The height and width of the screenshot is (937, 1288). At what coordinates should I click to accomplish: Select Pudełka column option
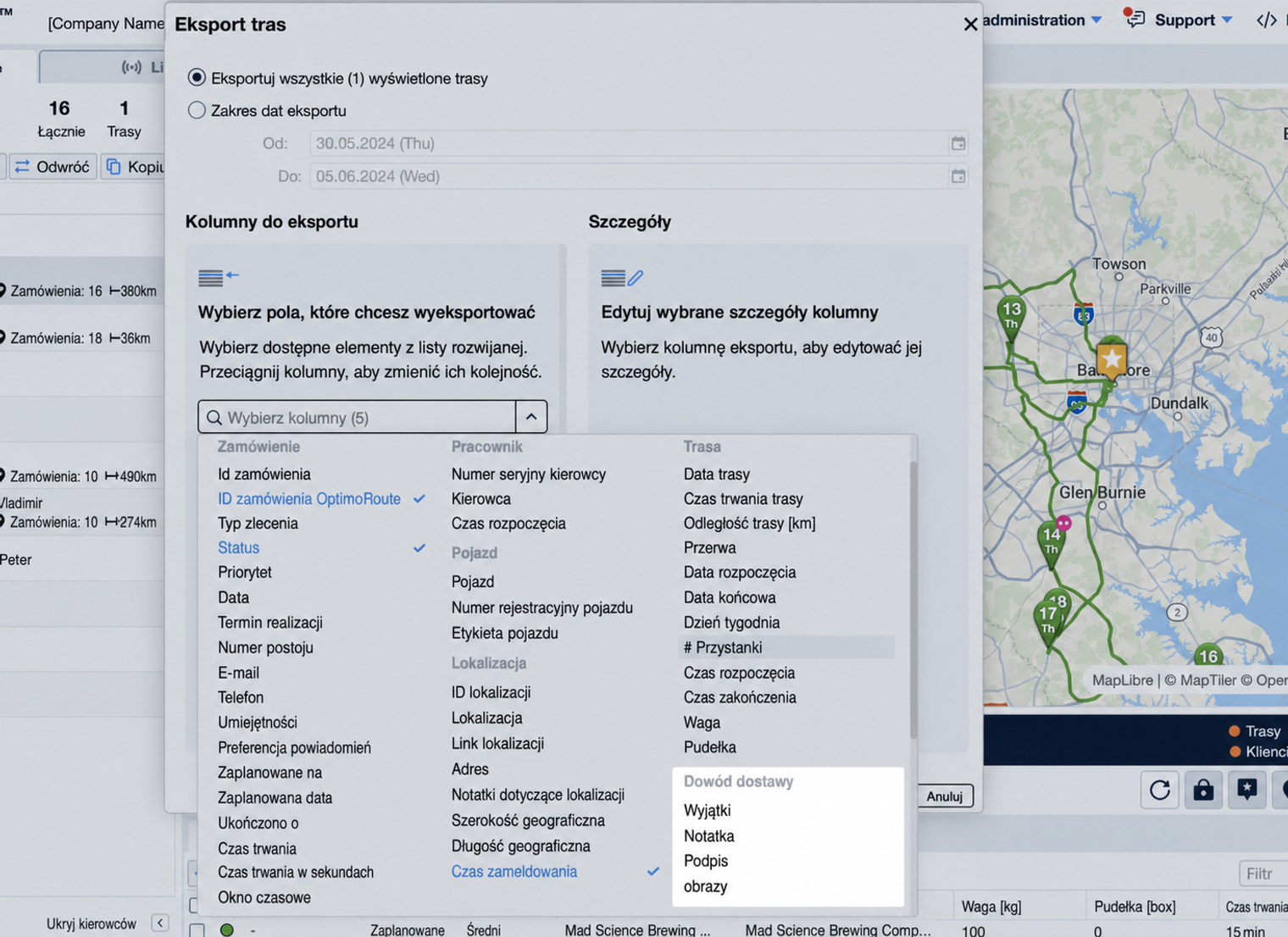(710, 747)
